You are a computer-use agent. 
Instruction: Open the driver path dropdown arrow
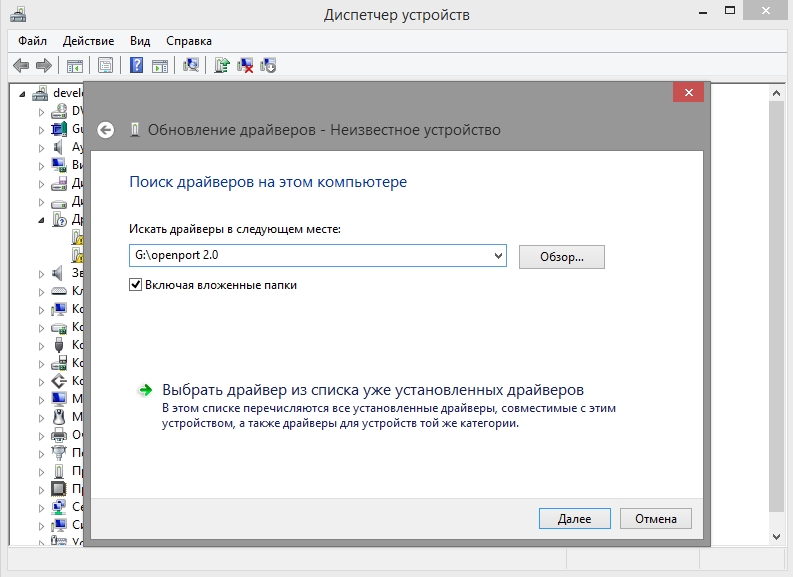click(x=498, y=255)
